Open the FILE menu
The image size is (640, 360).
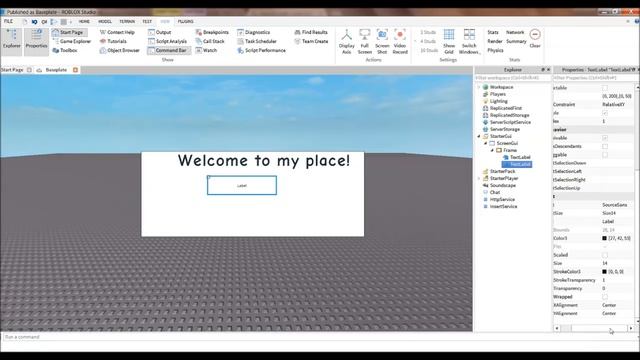click(8, 21)
